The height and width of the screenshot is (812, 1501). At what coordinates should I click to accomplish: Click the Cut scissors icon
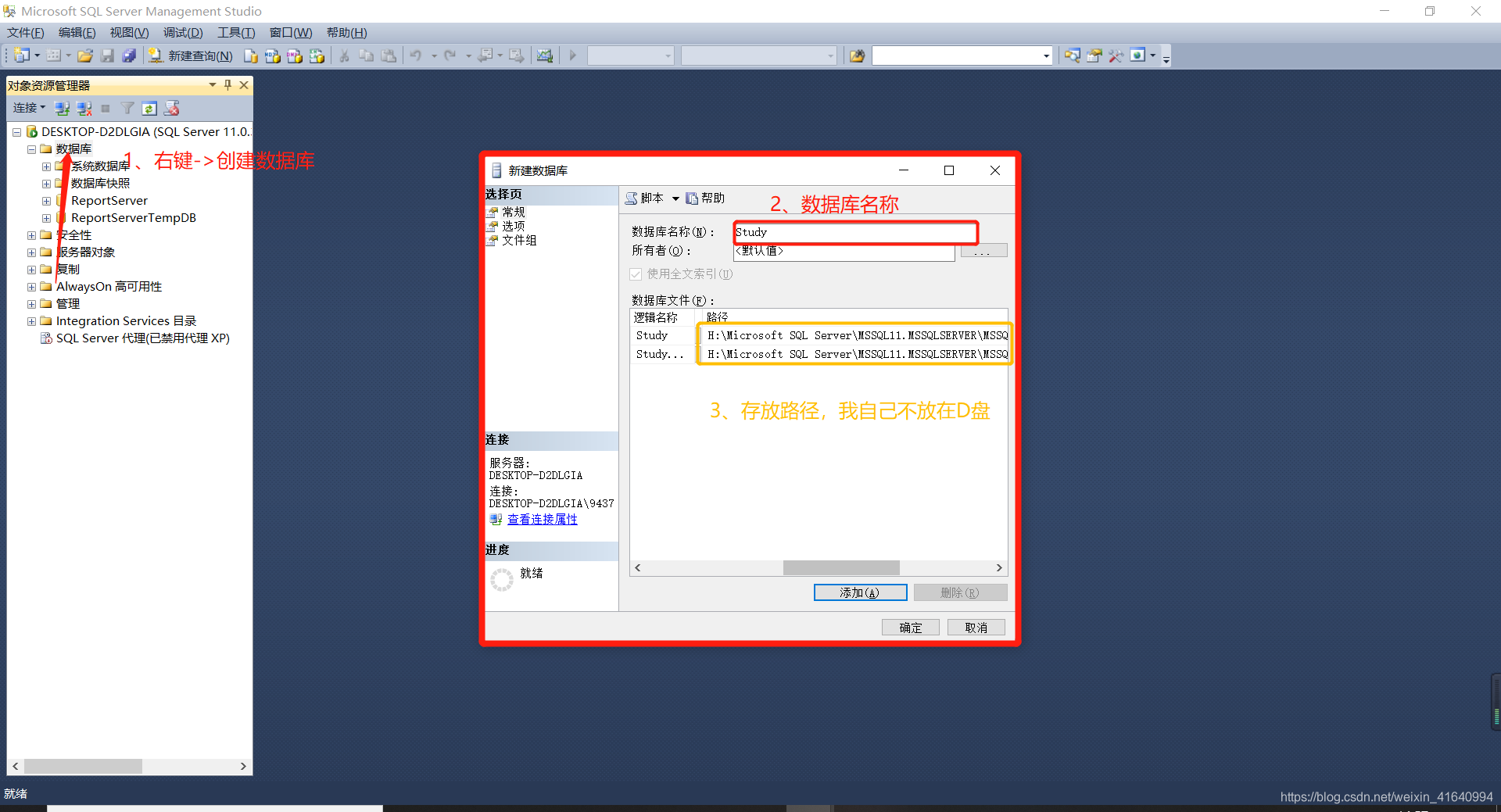[344, 55]
